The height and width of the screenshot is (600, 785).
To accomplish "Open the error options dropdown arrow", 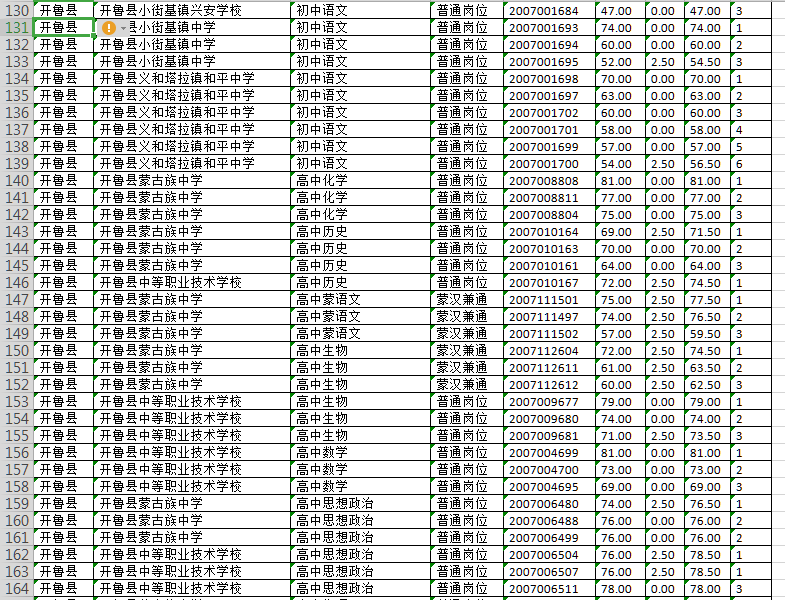I will pyautogui.click(x=124, y=28).
